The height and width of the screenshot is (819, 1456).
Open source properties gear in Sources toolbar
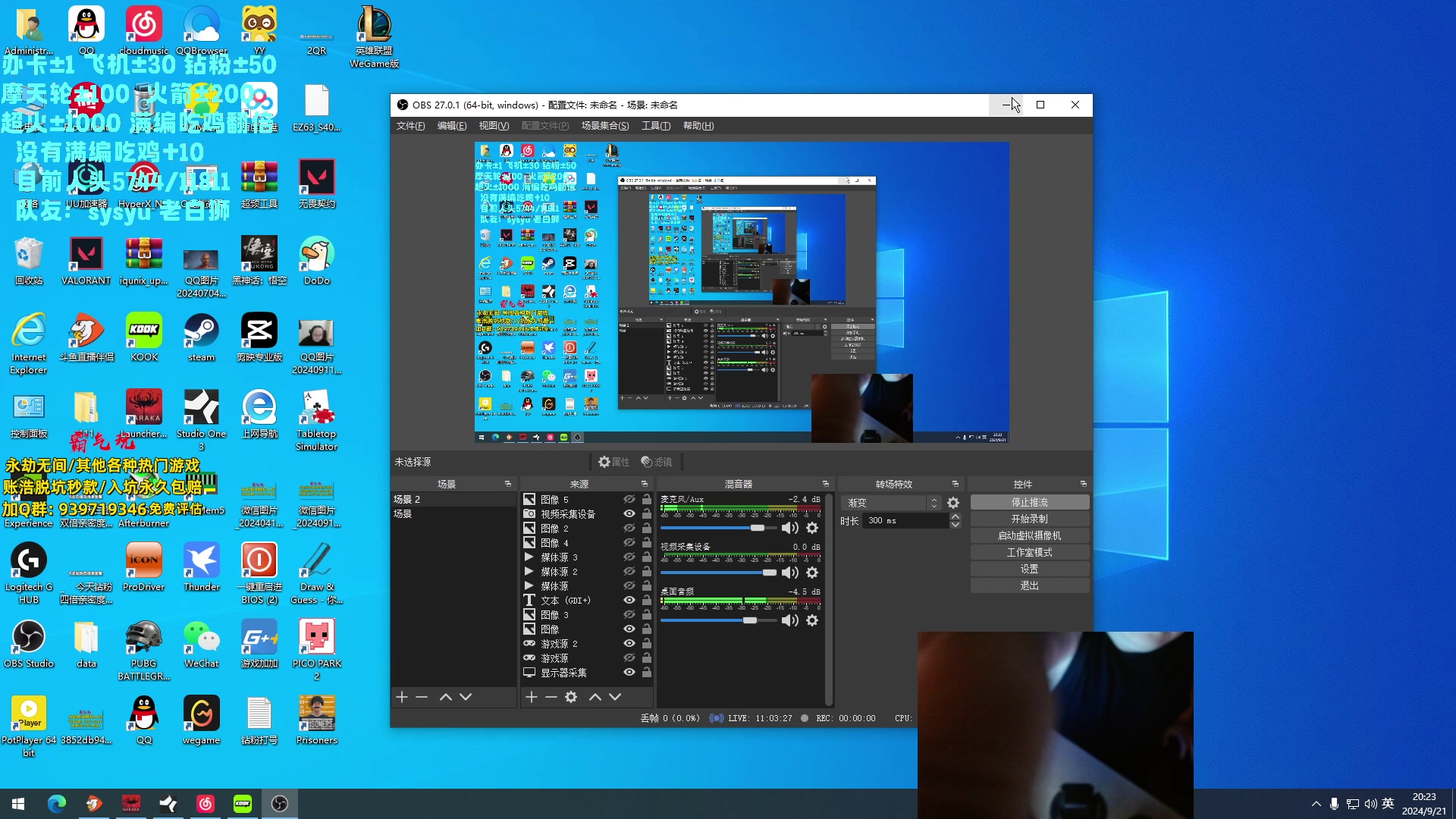tap(571, 697)
